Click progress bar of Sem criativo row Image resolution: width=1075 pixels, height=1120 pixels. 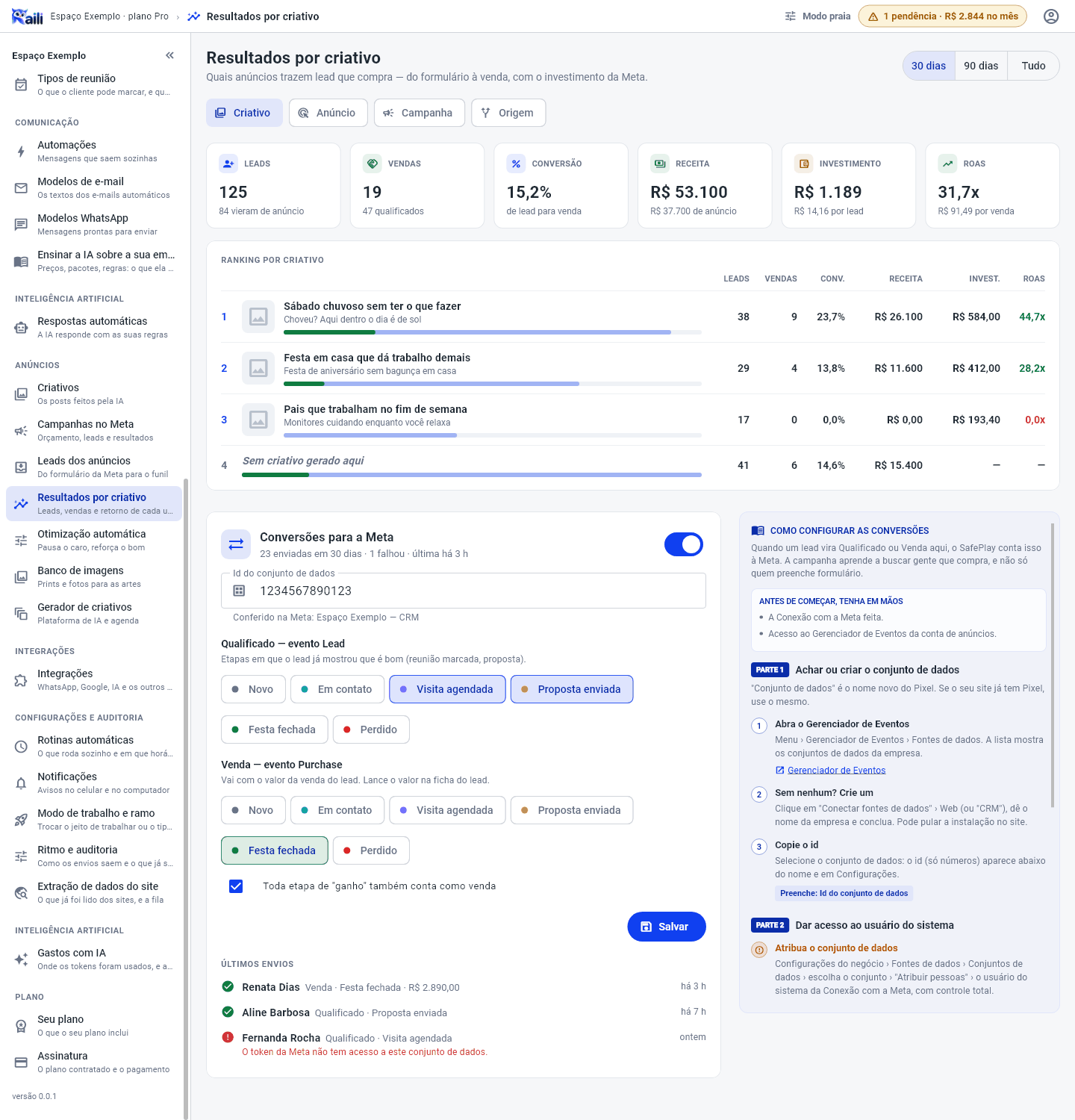pyautogui.click(x=472, y=475)
